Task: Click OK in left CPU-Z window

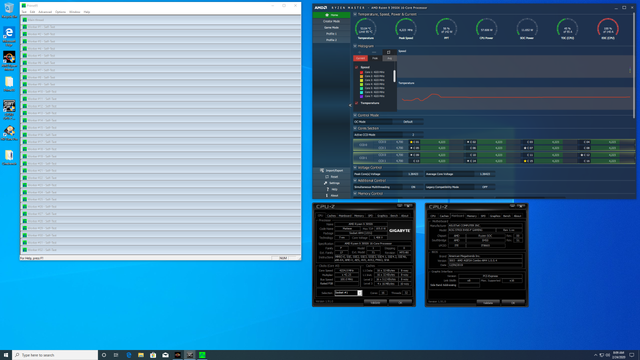Action: pos(400,302)
